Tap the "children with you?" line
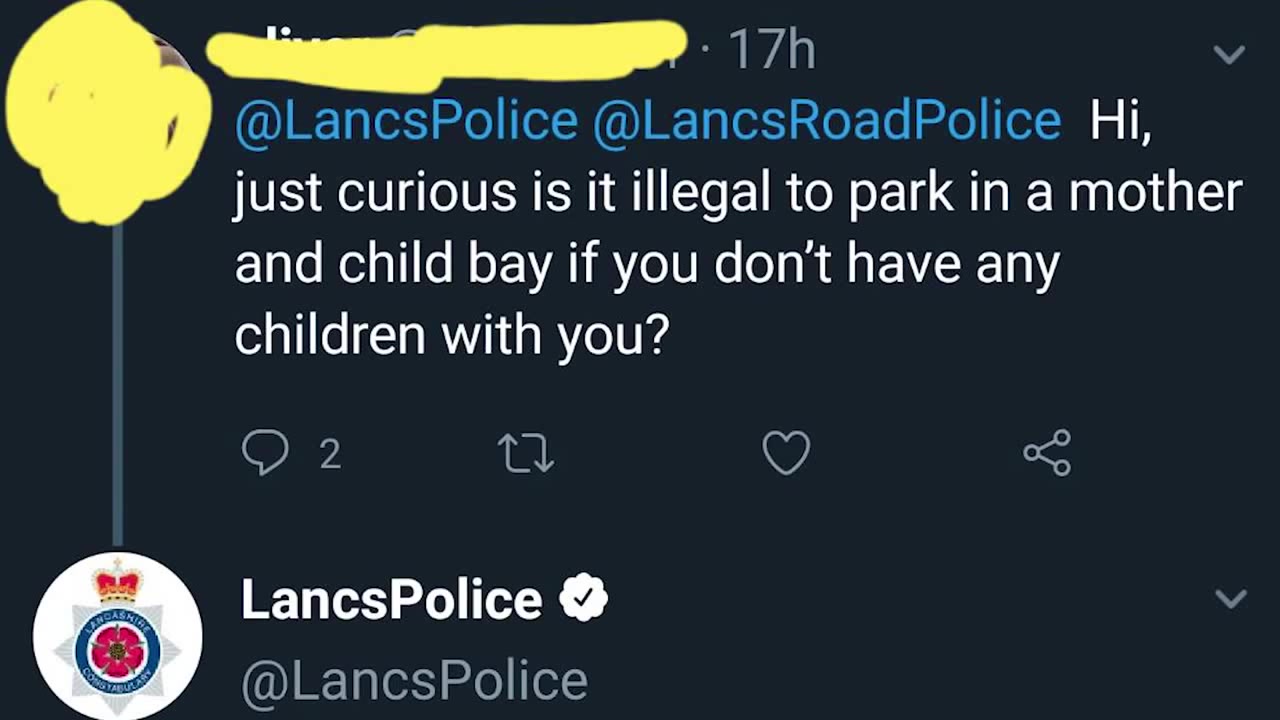This screenshot has width=1280, height=720. (x=451, y=336)
